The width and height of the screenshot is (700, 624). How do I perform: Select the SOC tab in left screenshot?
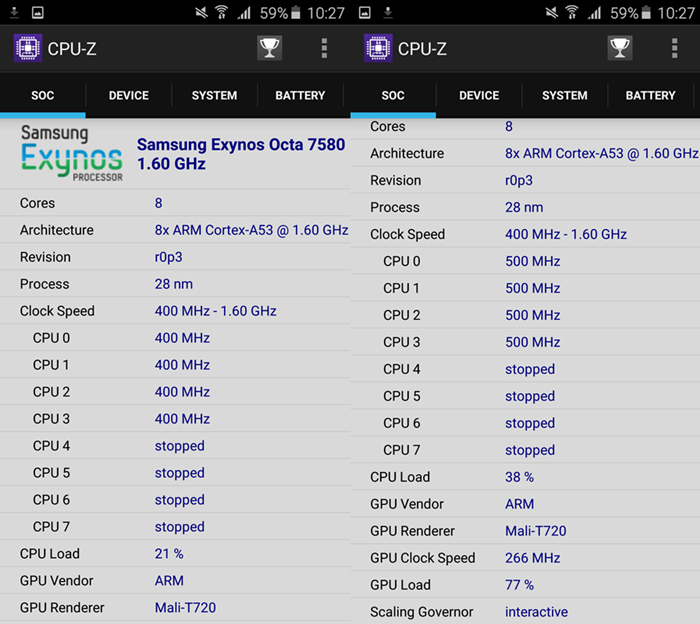(x=43, y=96)
